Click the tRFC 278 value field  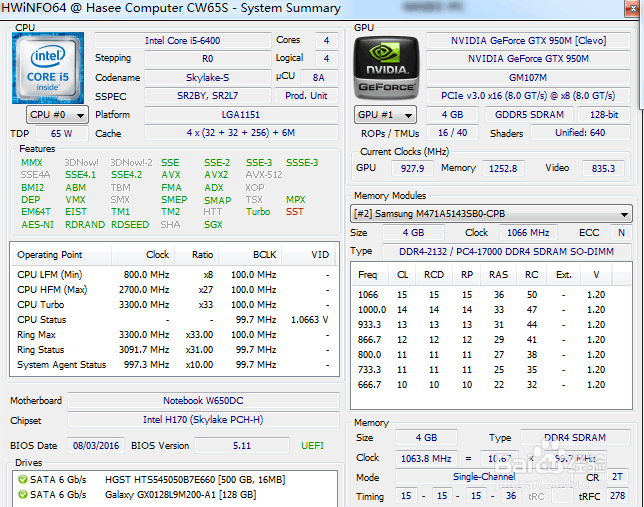click(617, 496)
